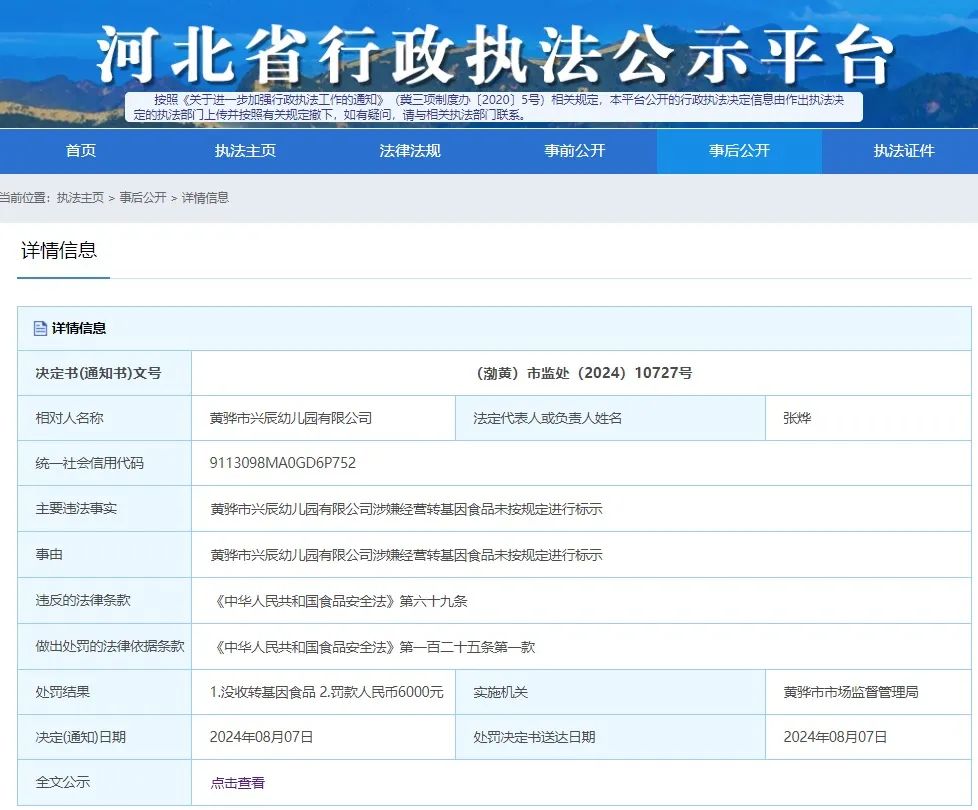Click the 河北省行政执法公示平台 banner title

(x=495, y=56)
